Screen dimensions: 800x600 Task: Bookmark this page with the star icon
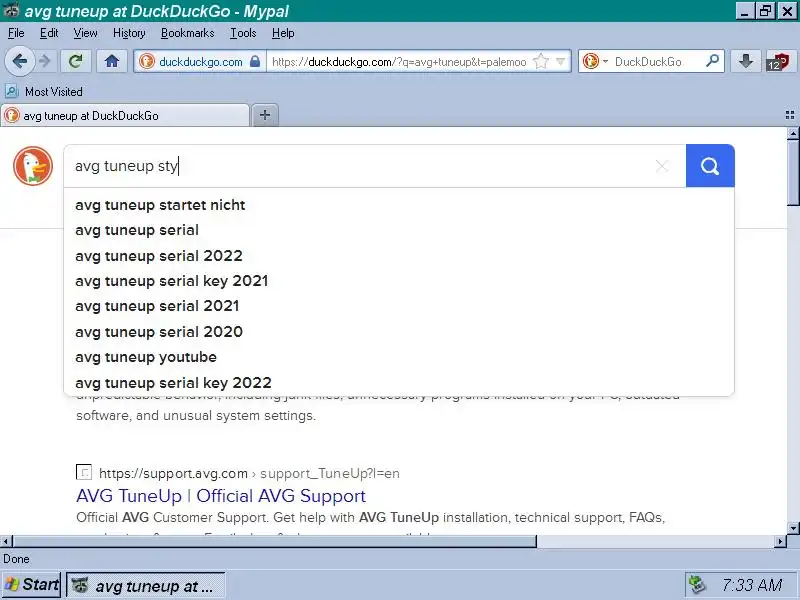pyautogui.click(x=540, y=62)
